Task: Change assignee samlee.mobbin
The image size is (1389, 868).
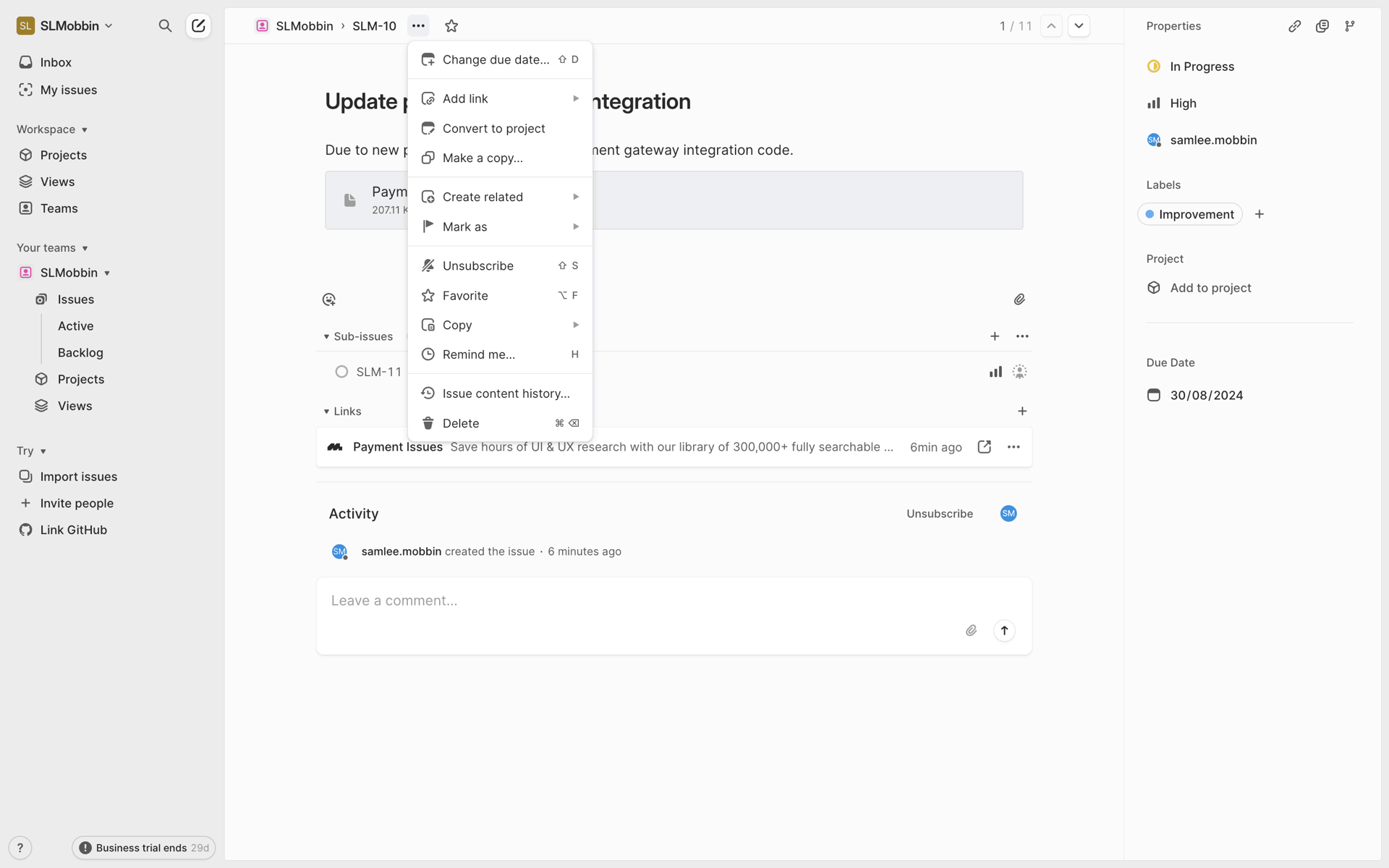Action: pyautogui.click(x=1202, y=140)
